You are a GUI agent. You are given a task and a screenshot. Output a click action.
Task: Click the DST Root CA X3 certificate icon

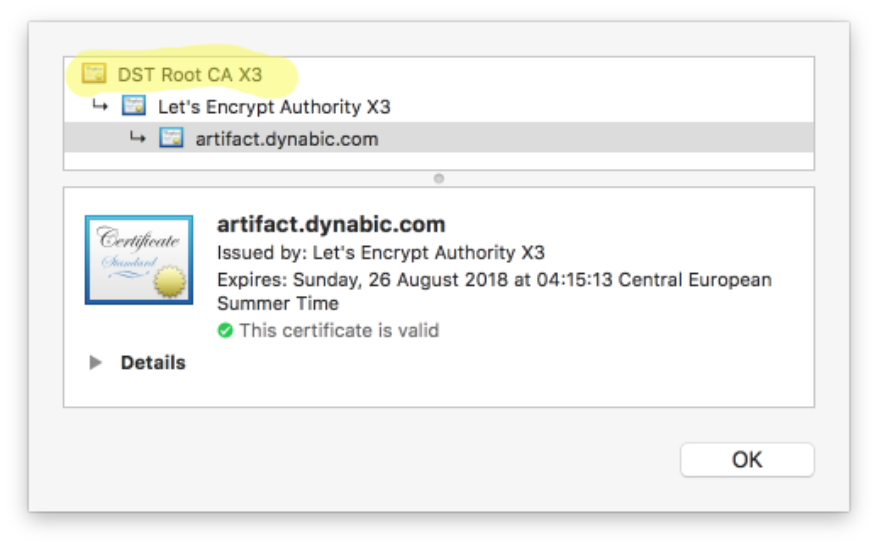click(94, 74)
